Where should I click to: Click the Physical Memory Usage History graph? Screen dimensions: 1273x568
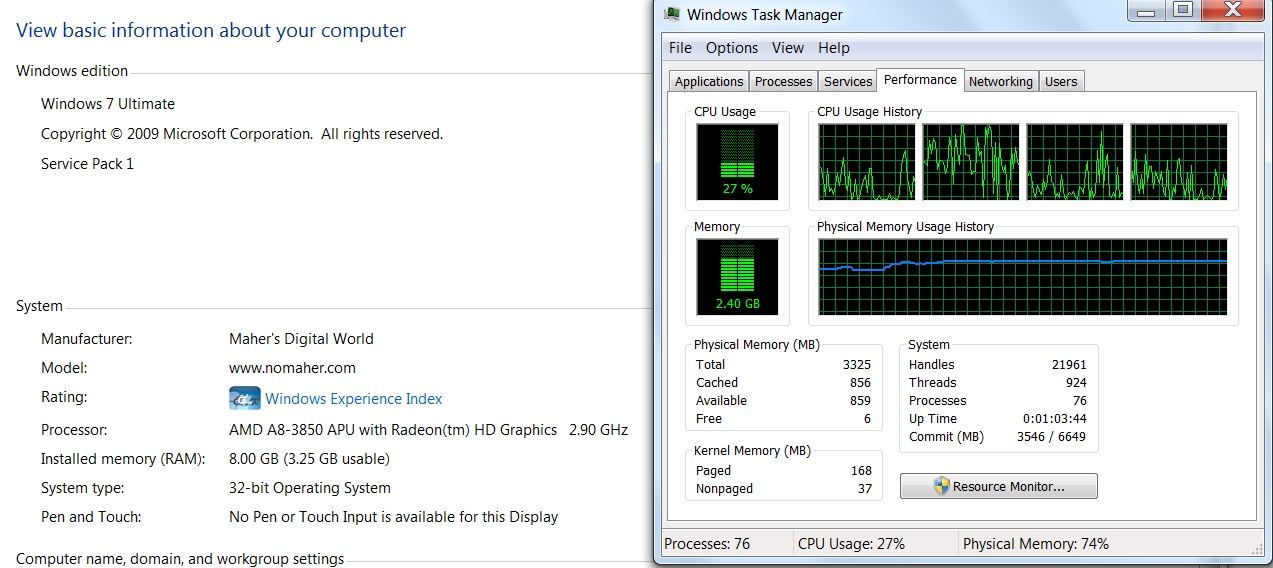(x=1023, y=276)
